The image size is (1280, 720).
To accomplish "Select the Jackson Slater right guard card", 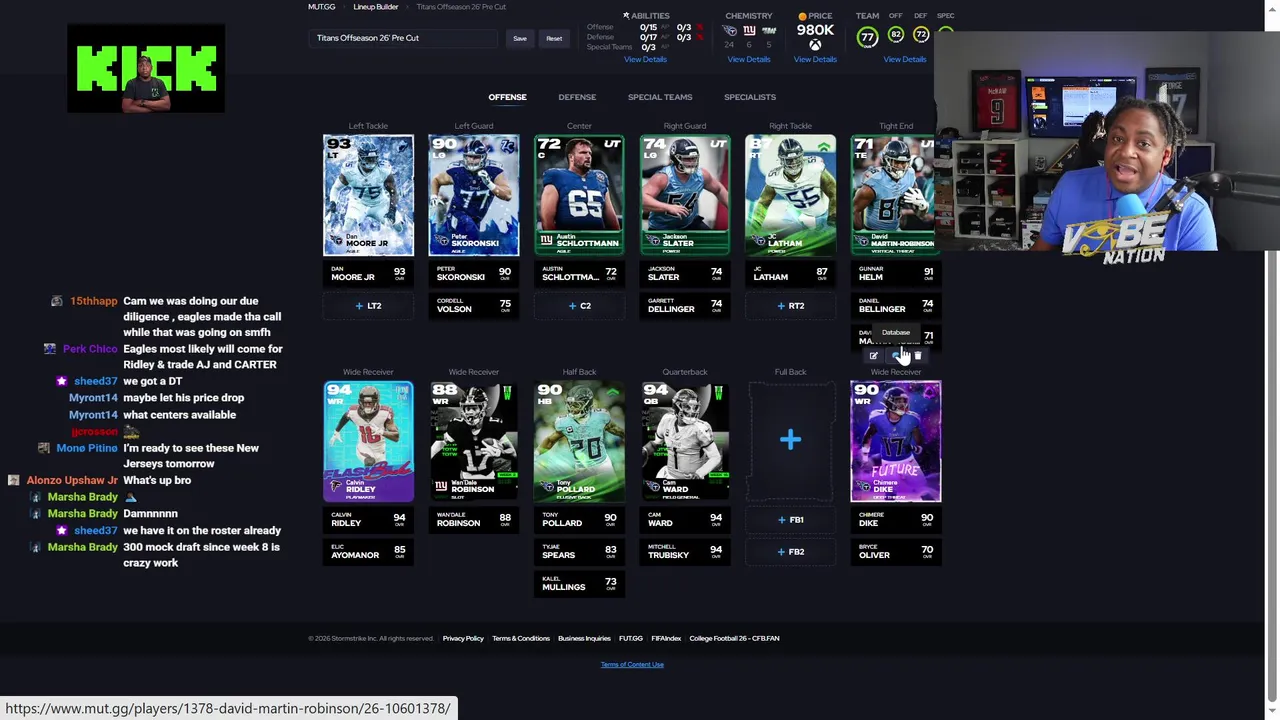I will [x=685, y=195].
